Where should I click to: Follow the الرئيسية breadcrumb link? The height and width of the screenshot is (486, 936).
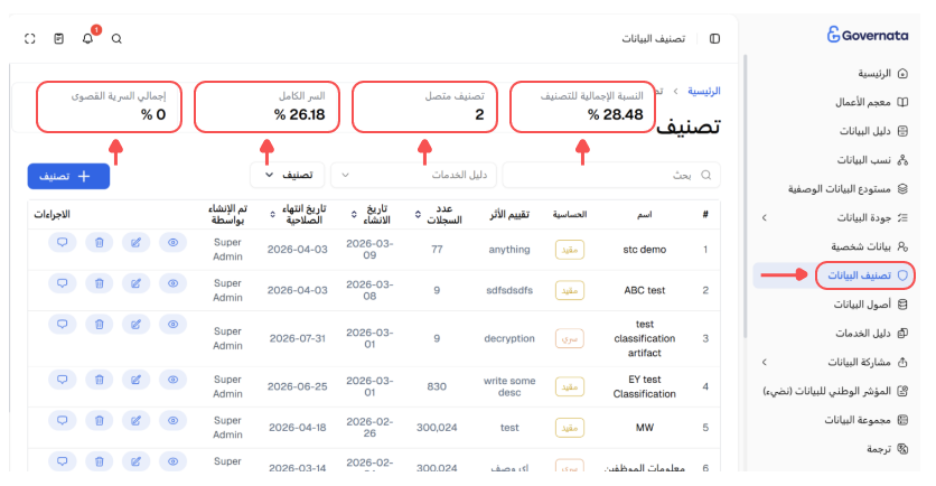click(704, 91)
